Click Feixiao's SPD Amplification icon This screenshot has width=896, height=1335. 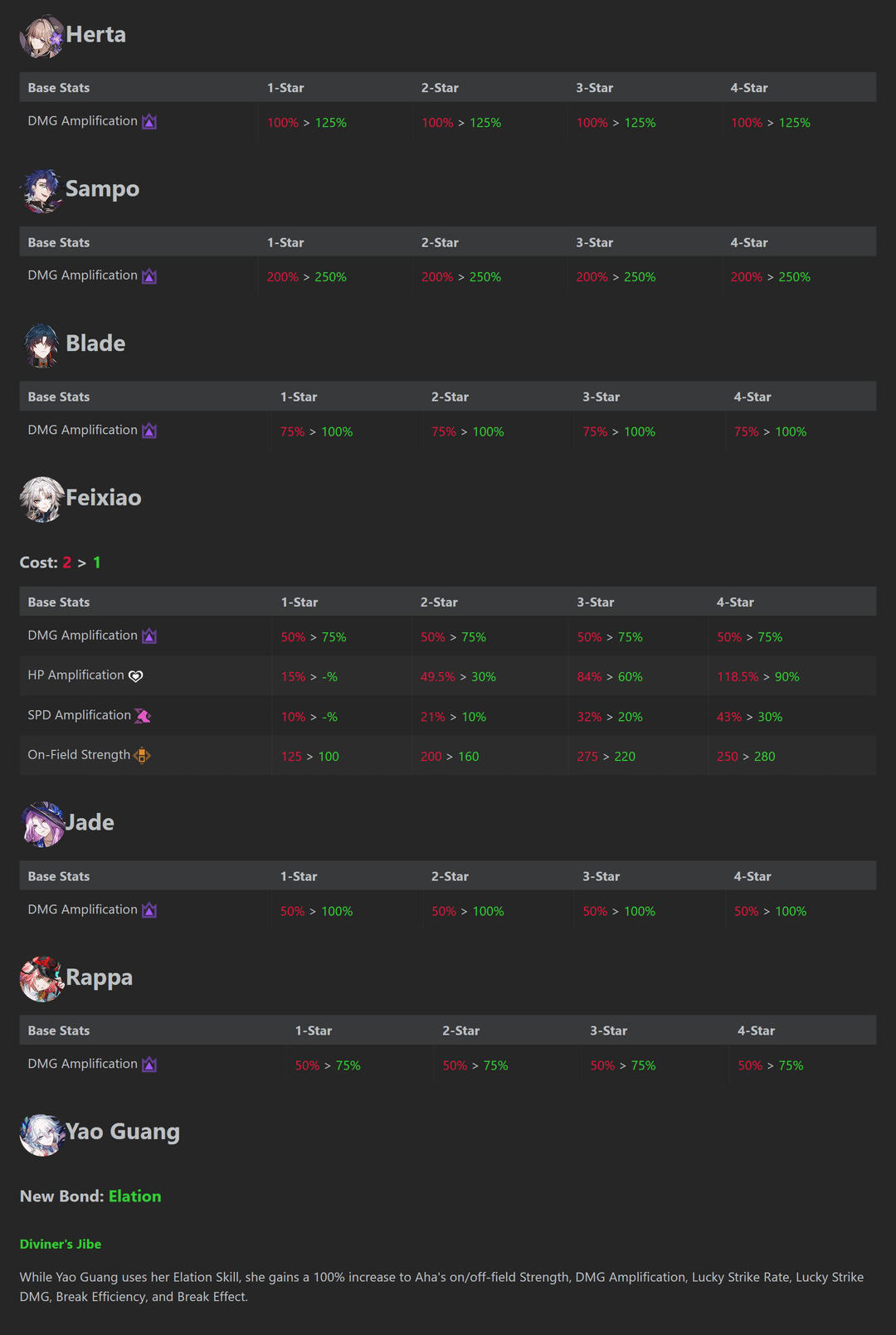tap(143, 716)
